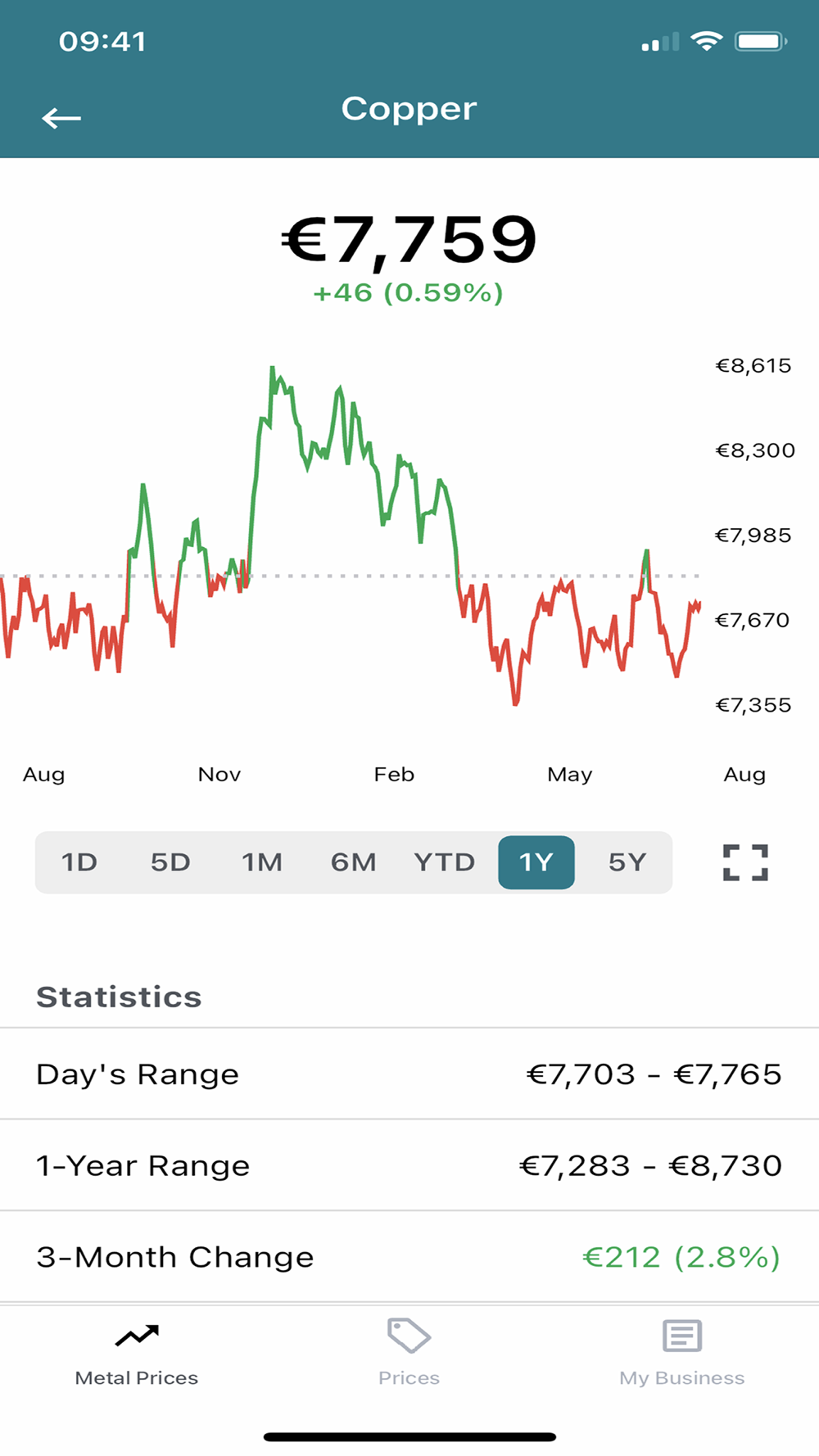
Task: Switch chart to YTD range
Action: (445, 862)
